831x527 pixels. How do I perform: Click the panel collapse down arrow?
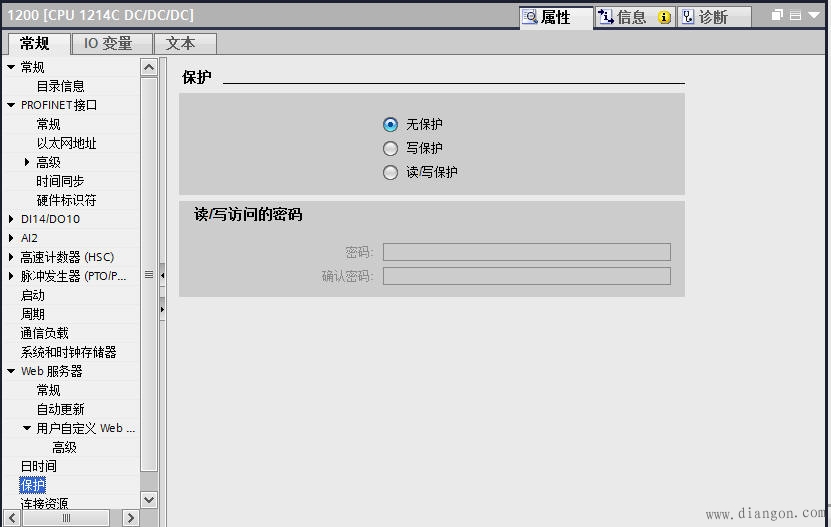[815, 16]
